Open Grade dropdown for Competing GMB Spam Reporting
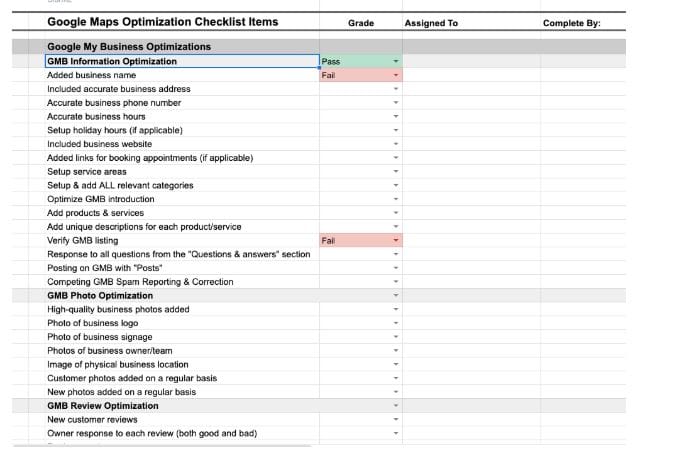This screenshot has height=472, width=674. click(x=396, y=282)
